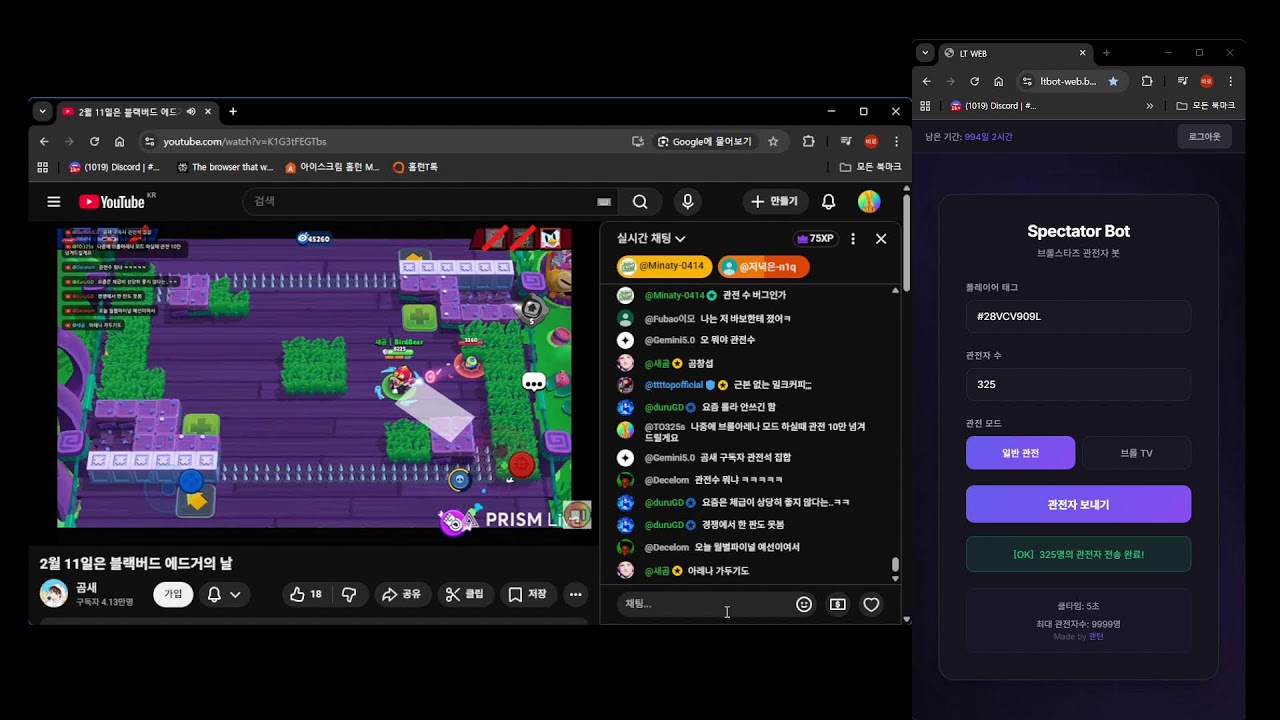
Task: Toggle bookmark star in LT WEB window
Action: [1113, 81]
